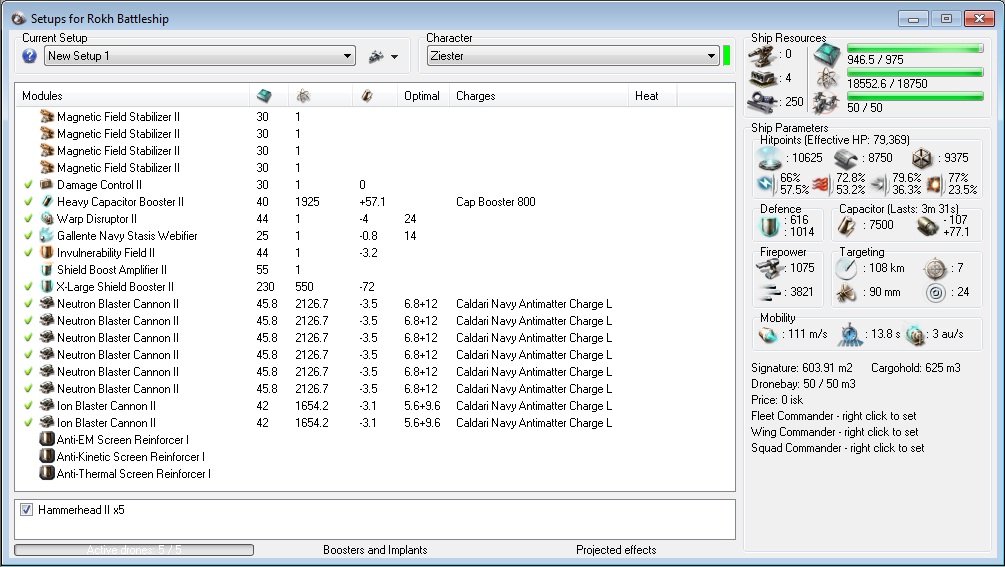Click the Active drones 5/5 progress bar
Screen dimensions: 1005x567
[x=134, y=550]
